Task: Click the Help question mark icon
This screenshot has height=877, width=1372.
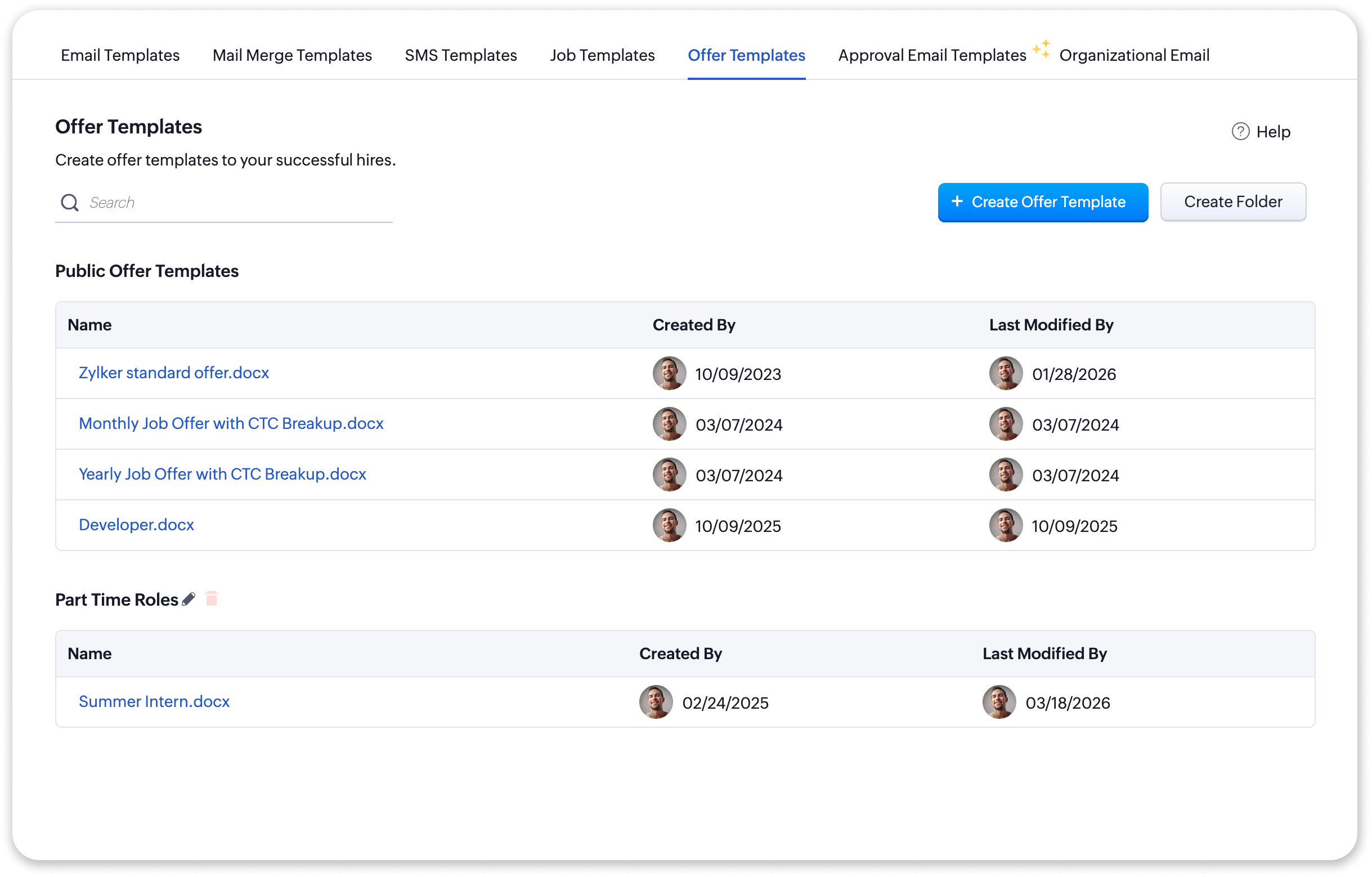Action: click(1240, 132)
